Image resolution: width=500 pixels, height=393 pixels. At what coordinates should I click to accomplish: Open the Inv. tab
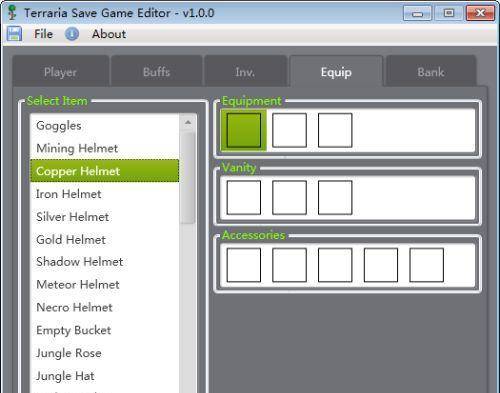245,72
